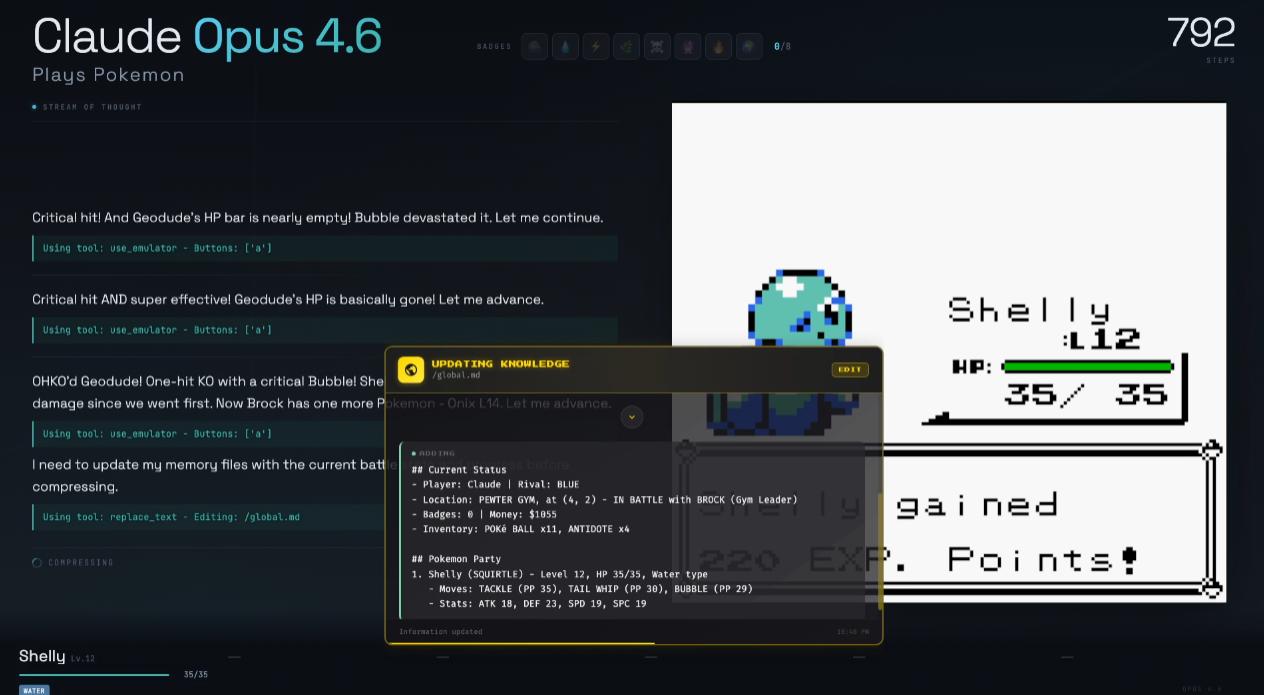This screenshot has height=695, width=1264.
Task: Click the 'Stats: ATK 18, DEF 23' line
Action: click(537, 604)
